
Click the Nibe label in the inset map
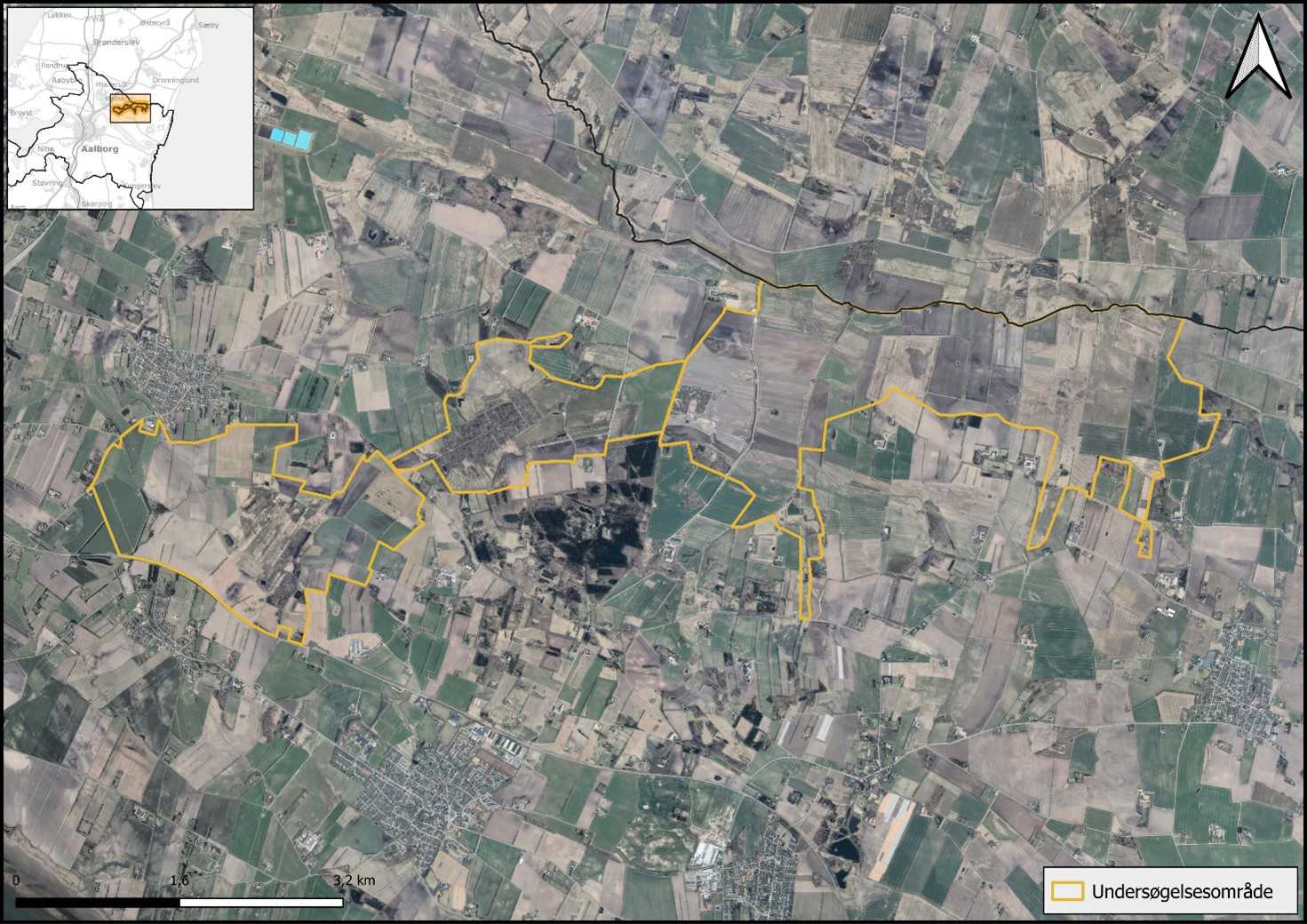[46, 149]
